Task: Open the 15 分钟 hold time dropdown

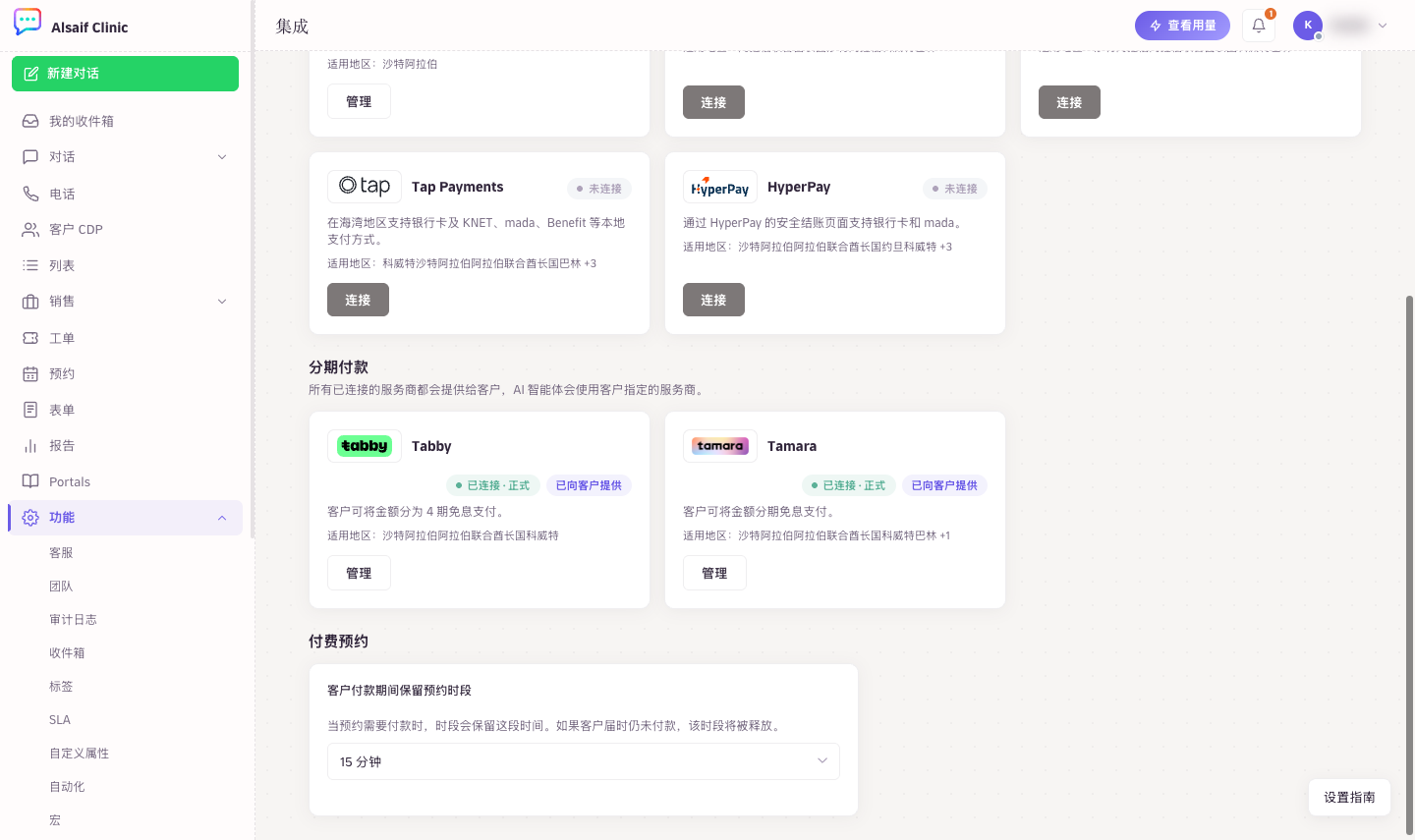Action: click(584, 761)
